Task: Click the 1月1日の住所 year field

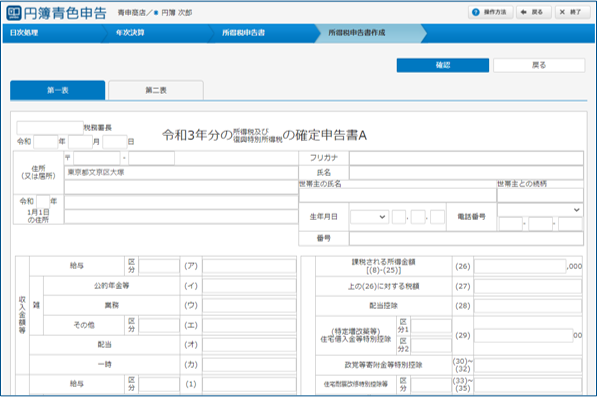Action: (43, 201)
